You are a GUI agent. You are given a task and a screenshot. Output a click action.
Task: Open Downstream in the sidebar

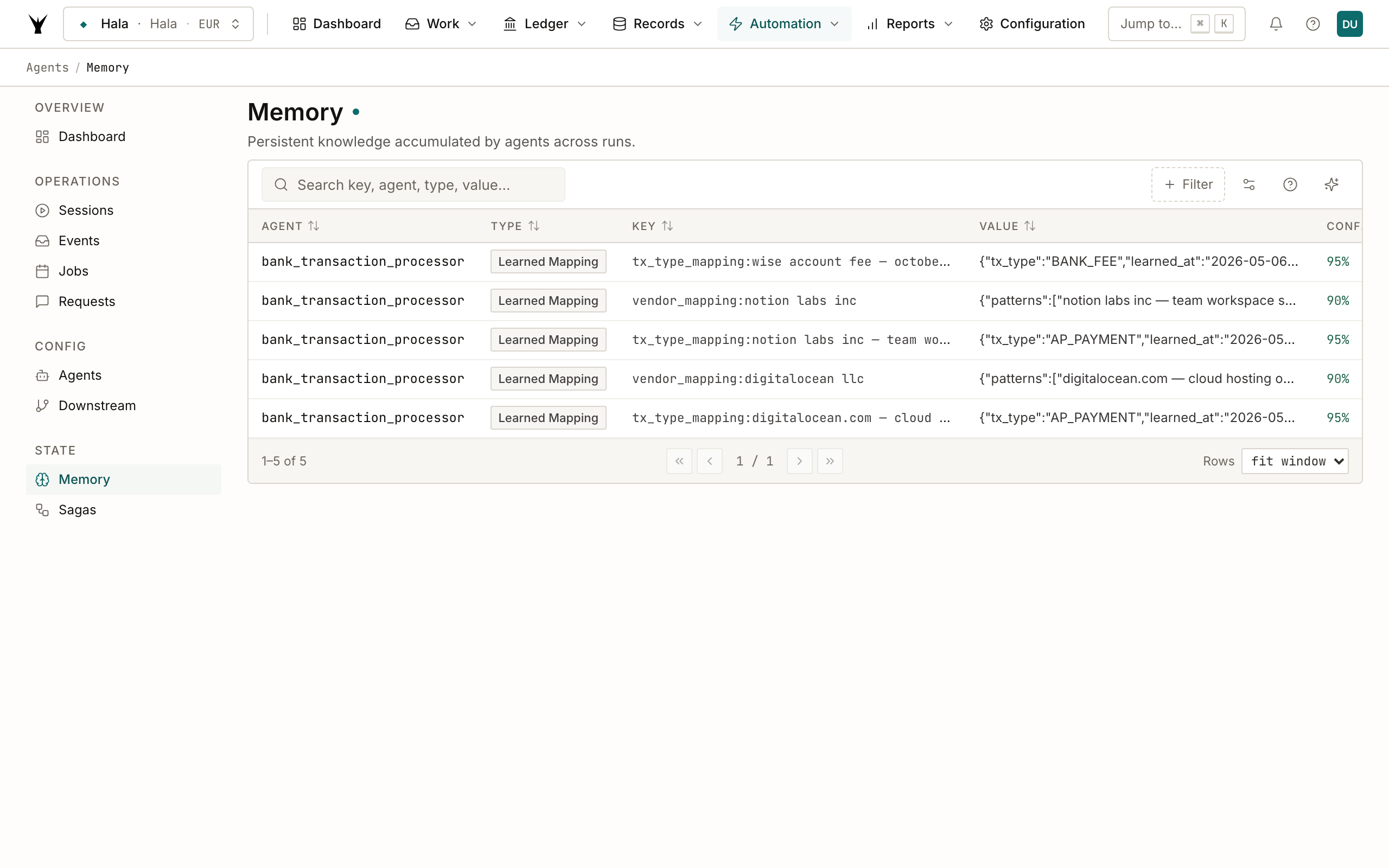pos(123,406)
